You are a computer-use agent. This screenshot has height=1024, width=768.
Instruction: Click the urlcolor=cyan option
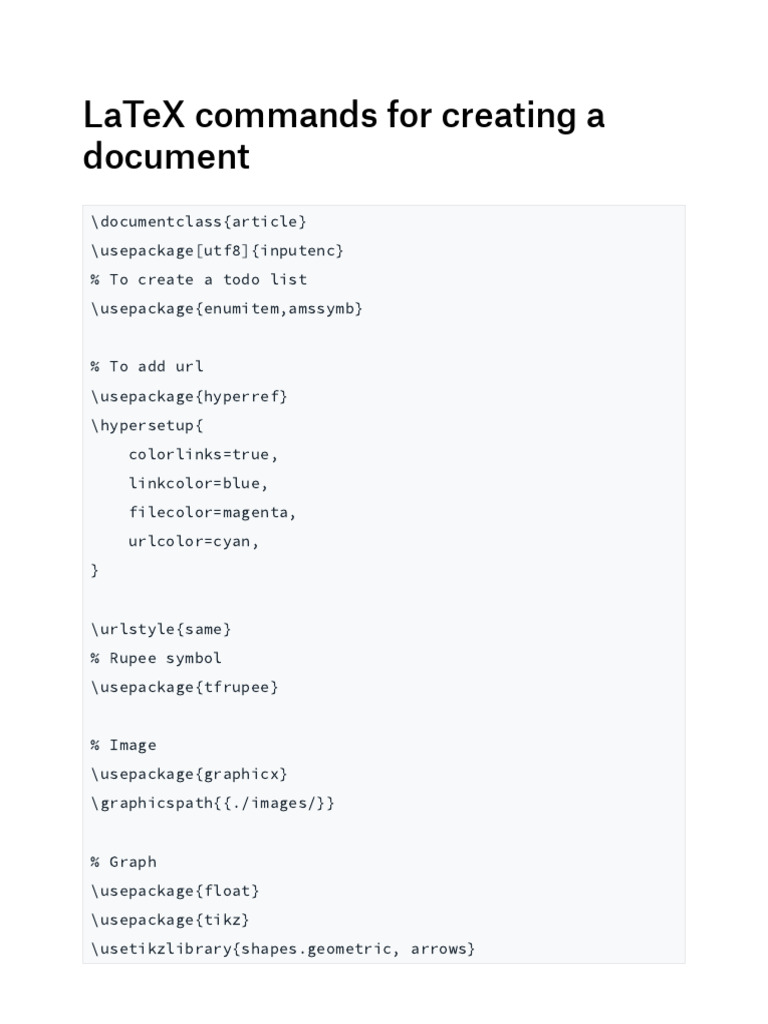(193, 541)
